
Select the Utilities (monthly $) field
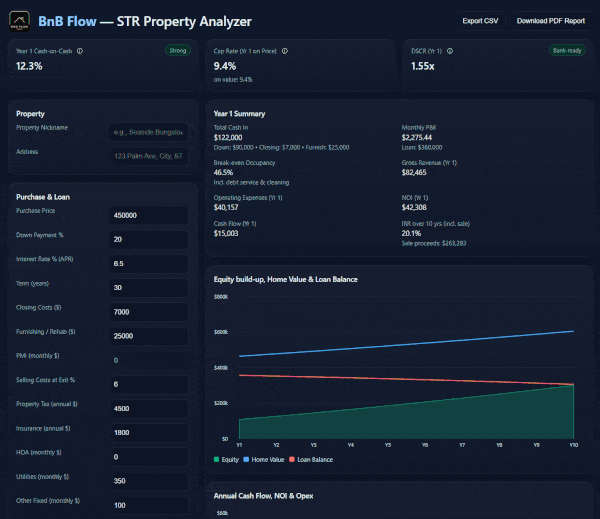148,481
